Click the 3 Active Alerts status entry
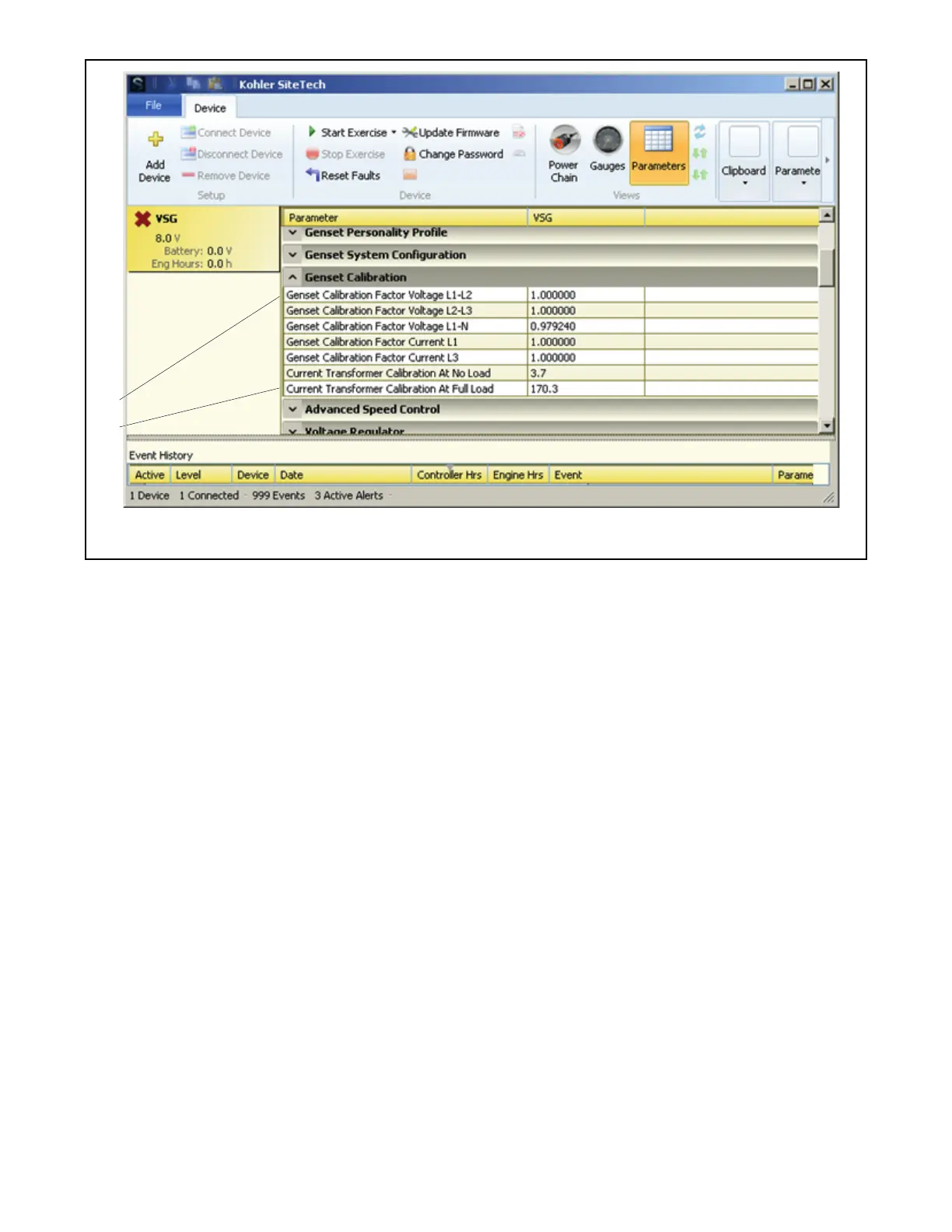 point(348,495)
